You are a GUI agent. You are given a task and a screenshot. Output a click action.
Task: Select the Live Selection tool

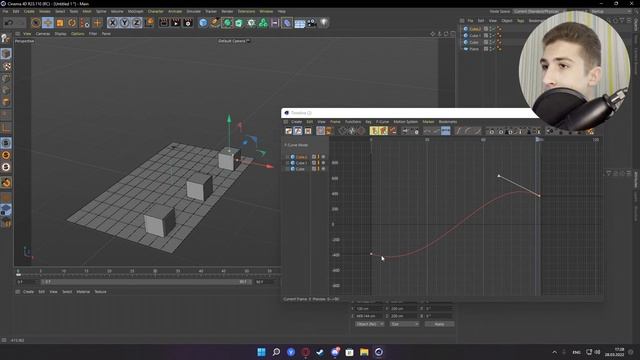click(x=36, y=23)
